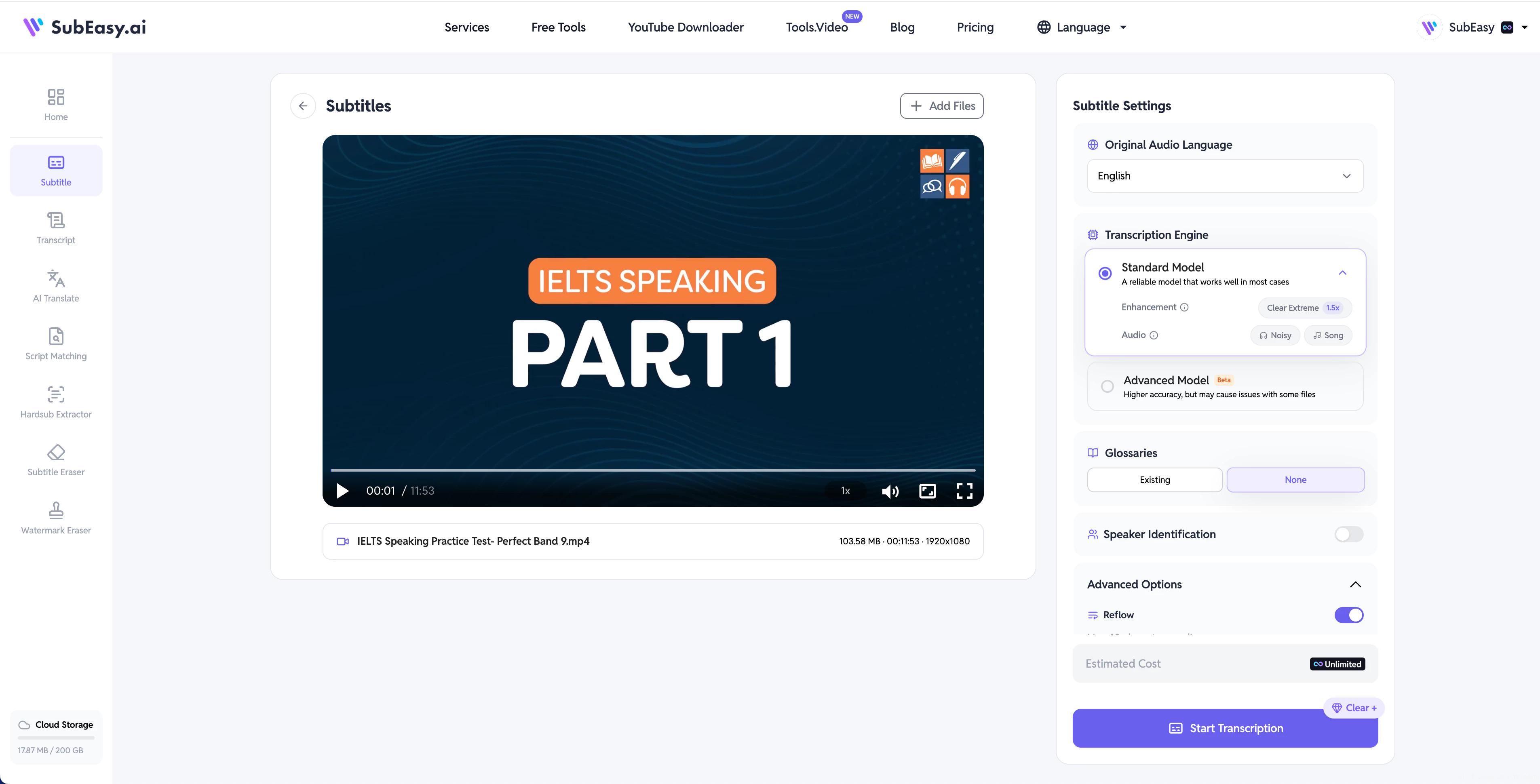The width and height of the screenshot is (1540, 784).
Task: Select the Advanced Model radio button
Action: (x=1107, y=386)
